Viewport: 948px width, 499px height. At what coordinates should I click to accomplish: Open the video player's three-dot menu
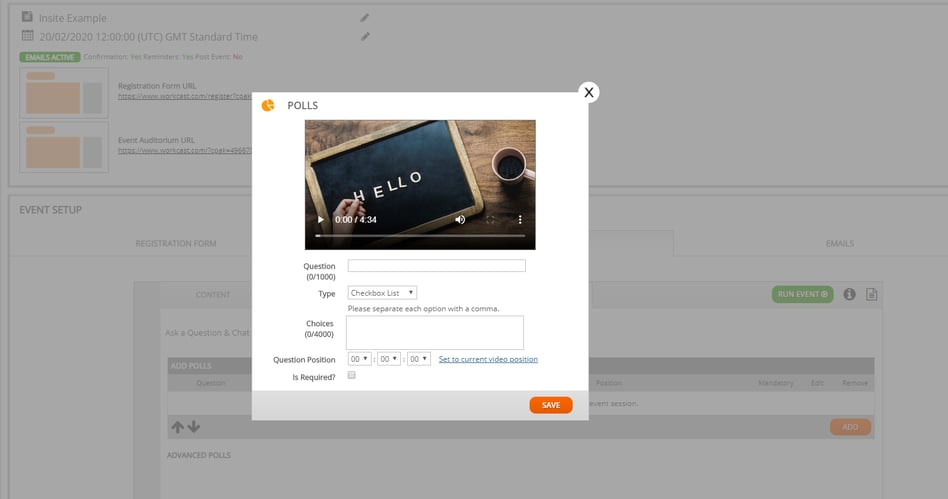point(520,219)
